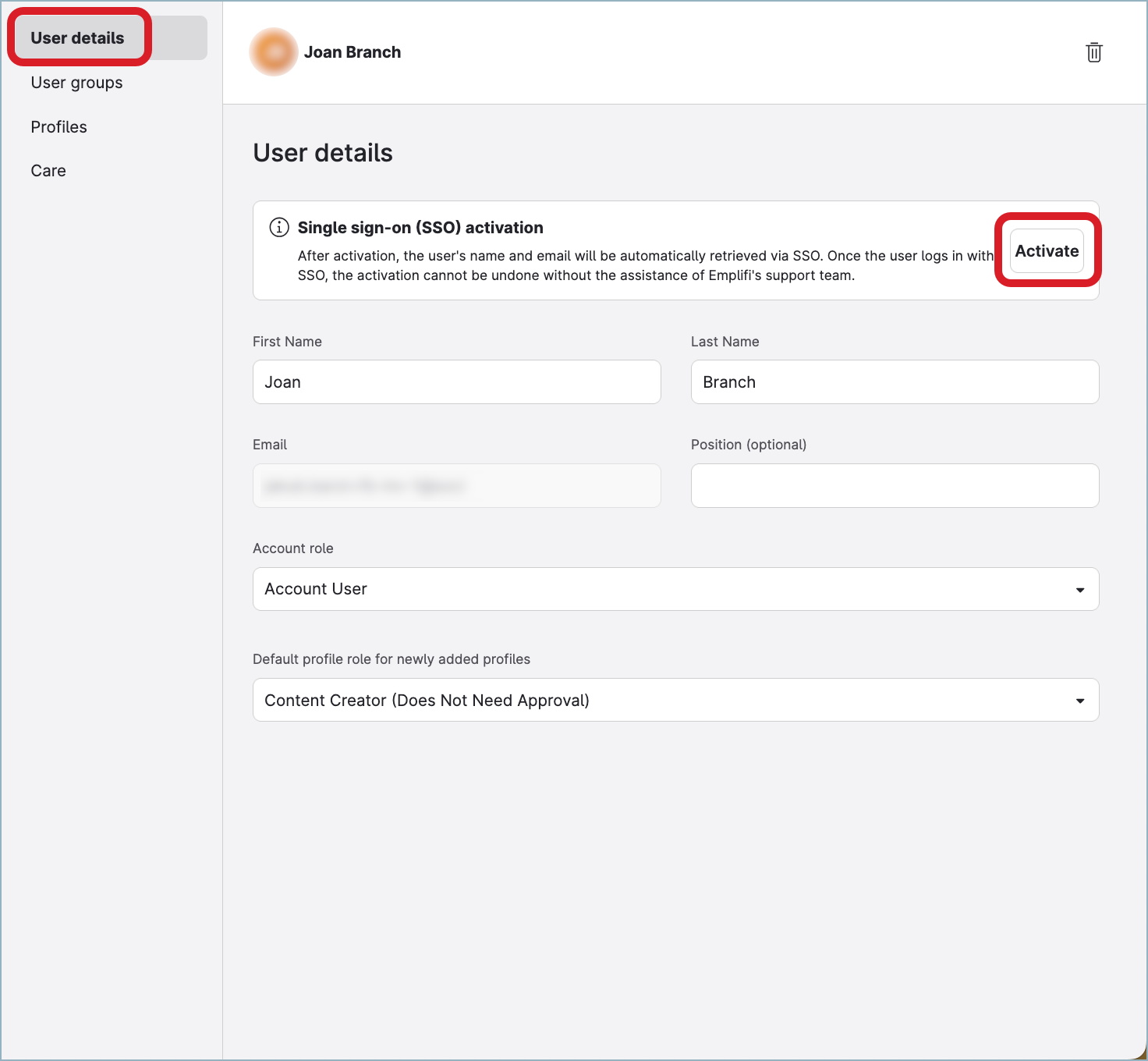Open the Care section in sidebar
The image size is (1148, 1061).
coord(48,171)
